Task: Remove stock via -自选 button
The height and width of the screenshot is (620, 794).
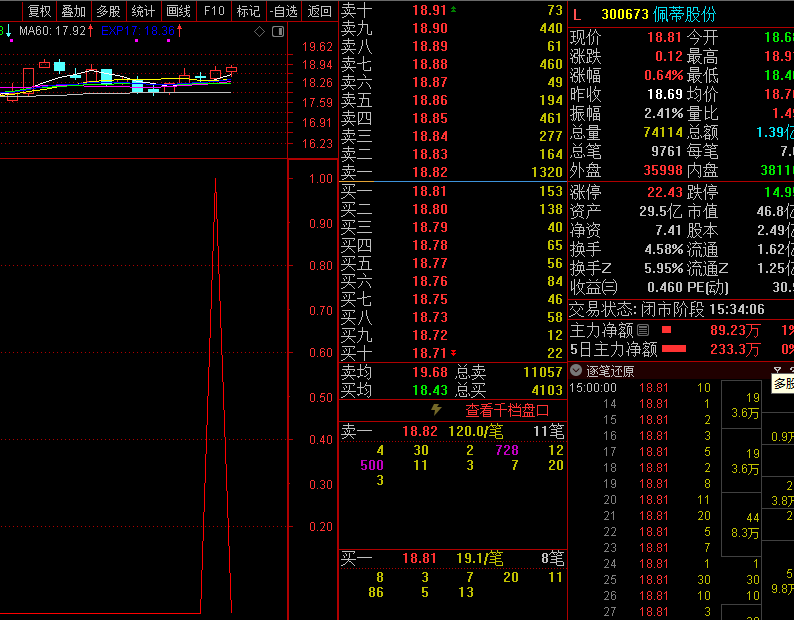Action: (284, 11)
